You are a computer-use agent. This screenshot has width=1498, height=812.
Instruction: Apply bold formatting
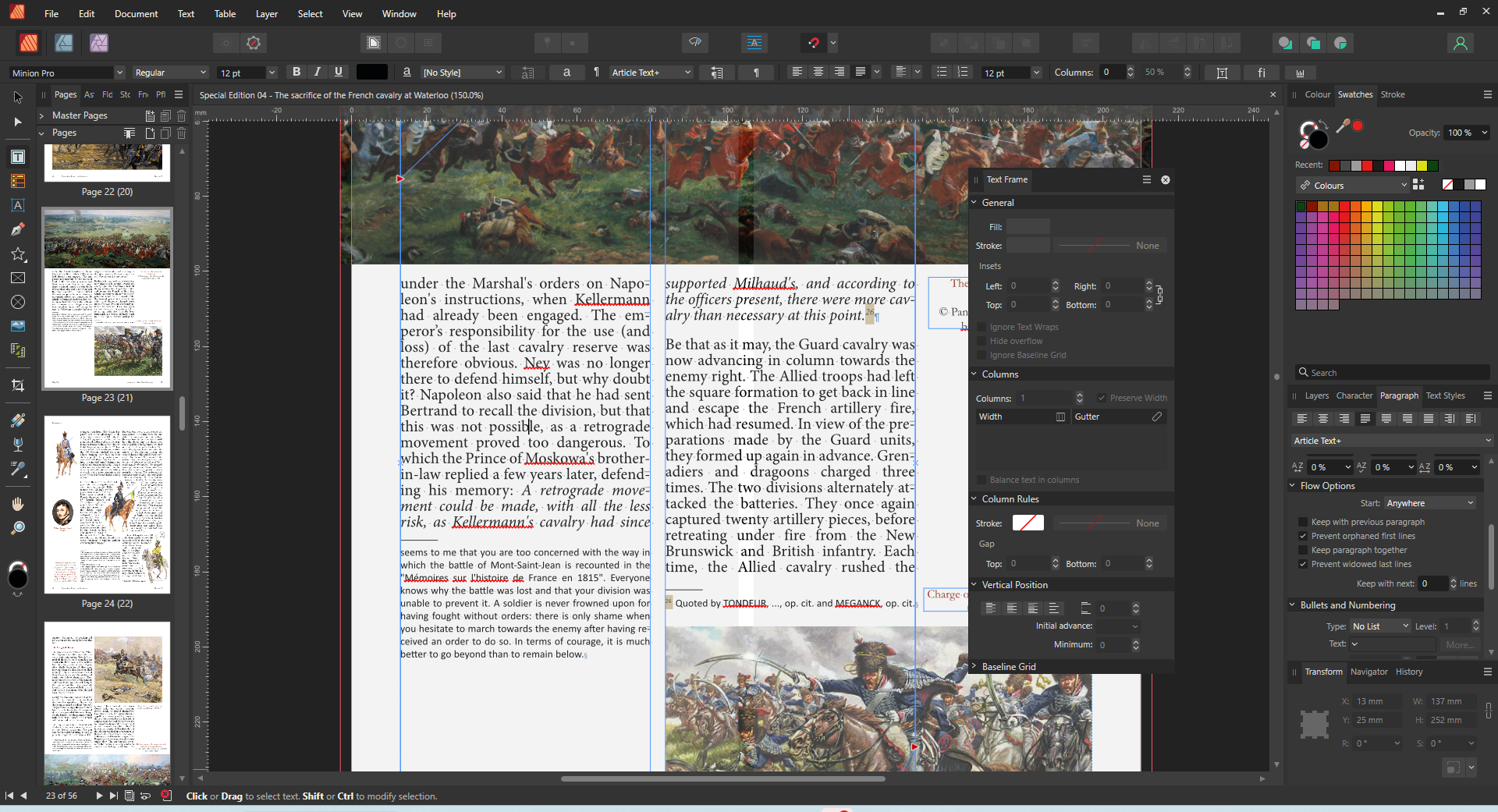point(296,72)
